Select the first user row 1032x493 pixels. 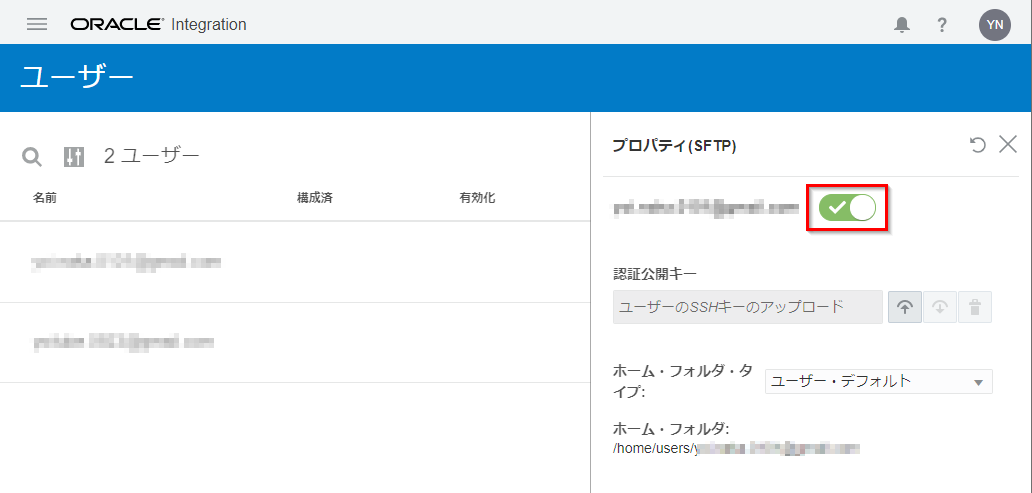click(x=126, y=262)
